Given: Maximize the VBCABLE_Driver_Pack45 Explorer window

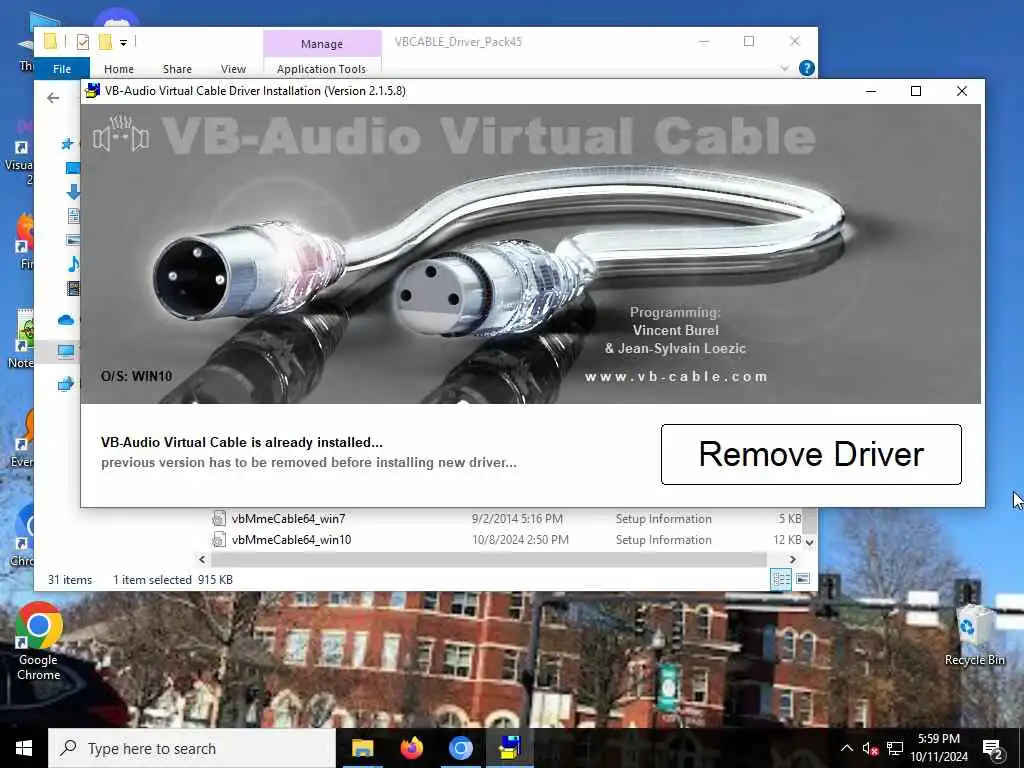Looking at the screenshot, I should click(749, 42).
